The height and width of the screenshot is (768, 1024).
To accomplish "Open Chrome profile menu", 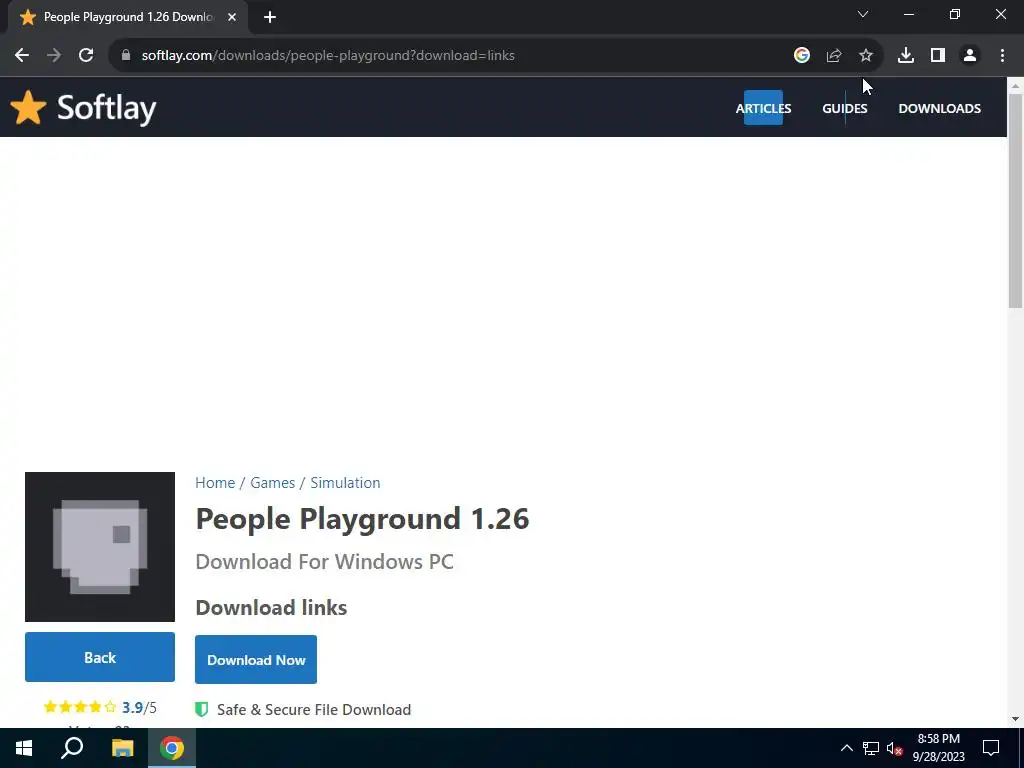I will coord(970,56).
